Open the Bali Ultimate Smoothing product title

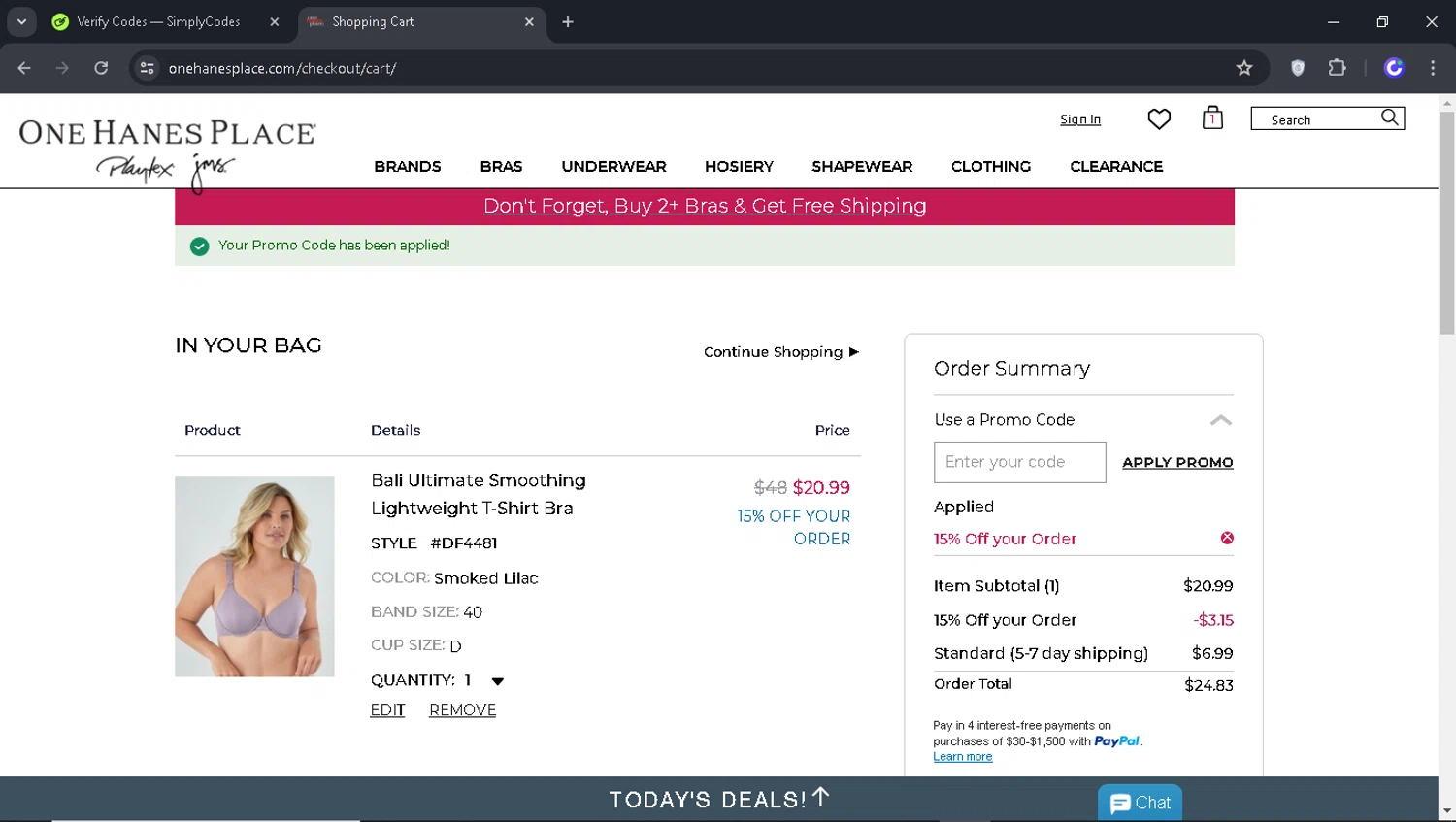[478, 494]
